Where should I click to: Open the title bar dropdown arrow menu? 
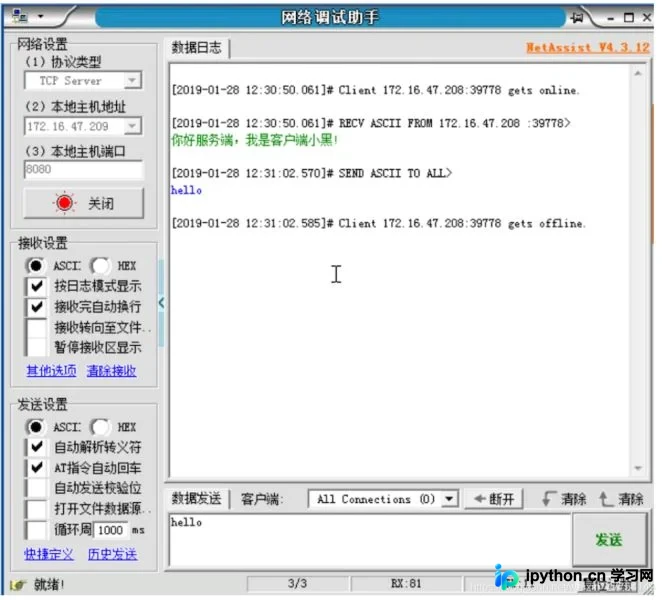point(41,16)
